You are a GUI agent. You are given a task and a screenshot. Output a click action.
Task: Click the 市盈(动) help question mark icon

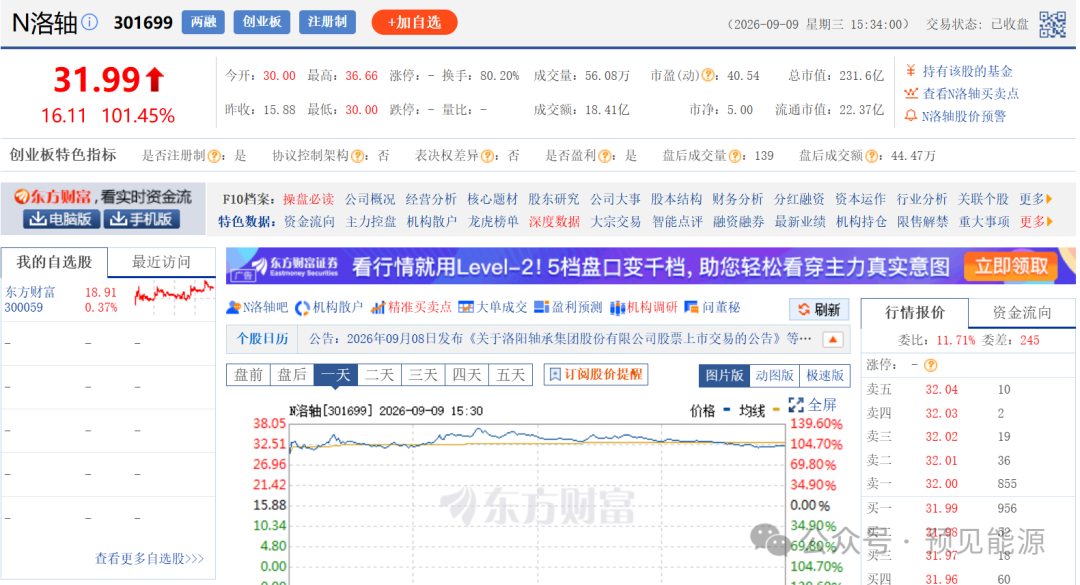point(707,76)
